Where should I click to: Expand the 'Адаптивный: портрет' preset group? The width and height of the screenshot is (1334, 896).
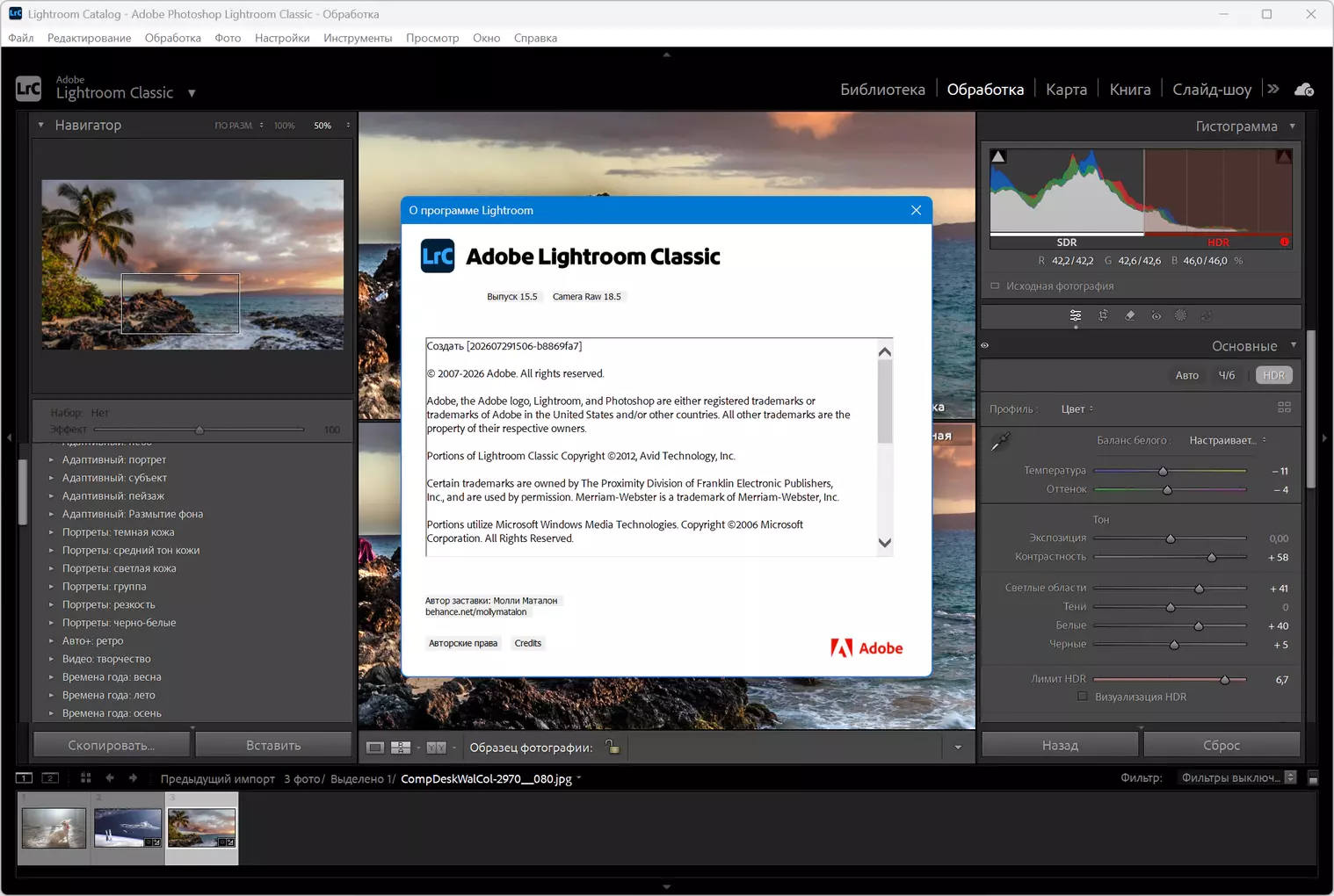pyautogui.click(x=51, y=459)
